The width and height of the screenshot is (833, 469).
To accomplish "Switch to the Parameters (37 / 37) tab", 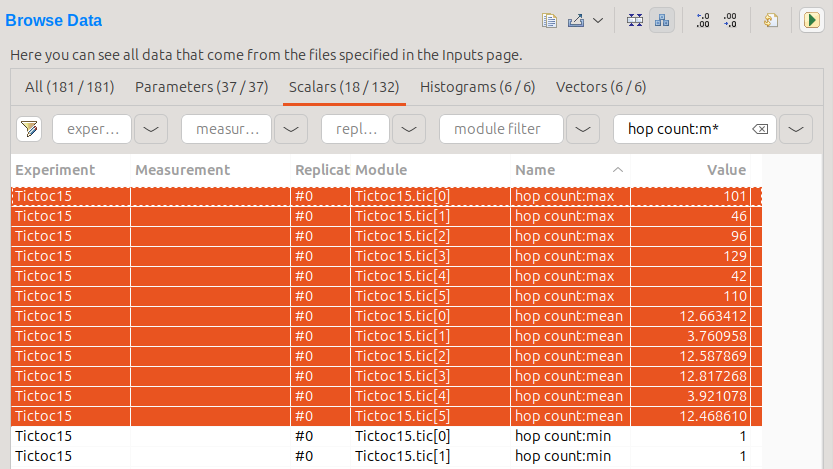I will click(x=201, y=87).
